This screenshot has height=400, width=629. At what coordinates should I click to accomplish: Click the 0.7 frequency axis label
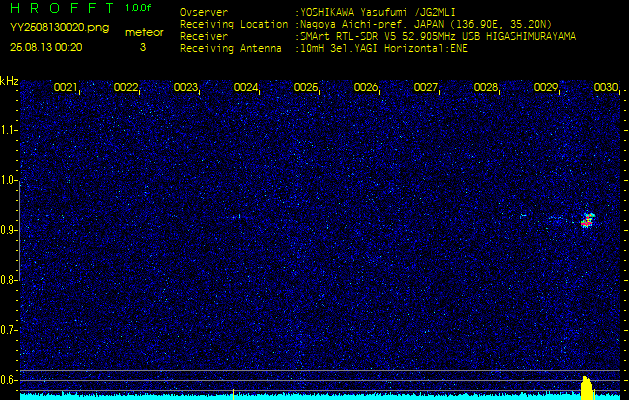click(8, 330)
